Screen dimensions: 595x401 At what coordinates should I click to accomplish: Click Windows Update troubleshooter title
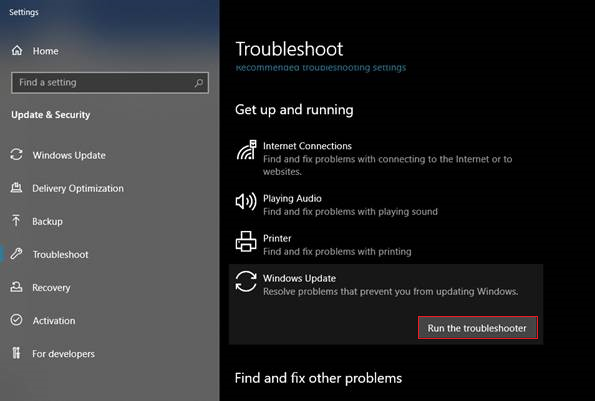(299, 278)
